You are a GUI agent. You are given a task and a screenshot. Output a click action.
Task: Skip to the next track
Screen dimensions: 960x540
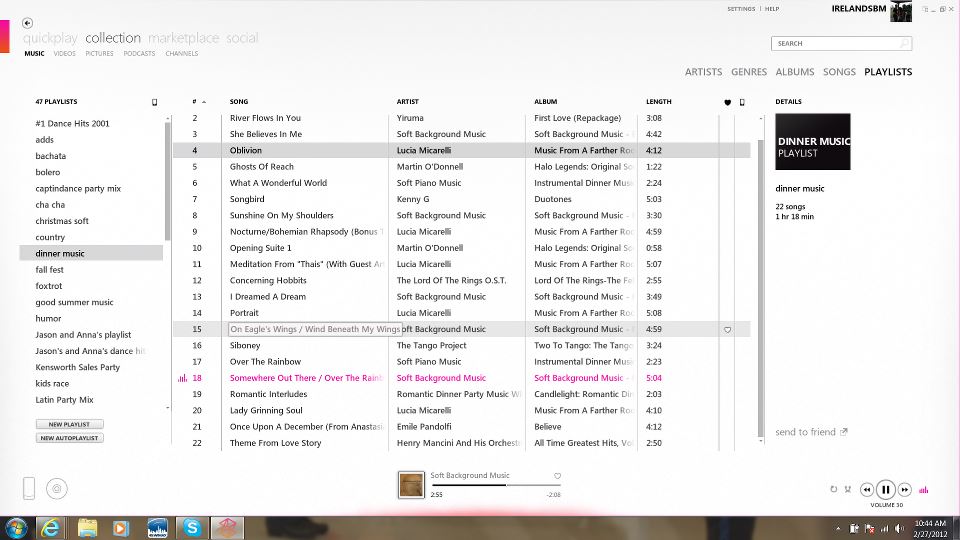click(904, 490)
